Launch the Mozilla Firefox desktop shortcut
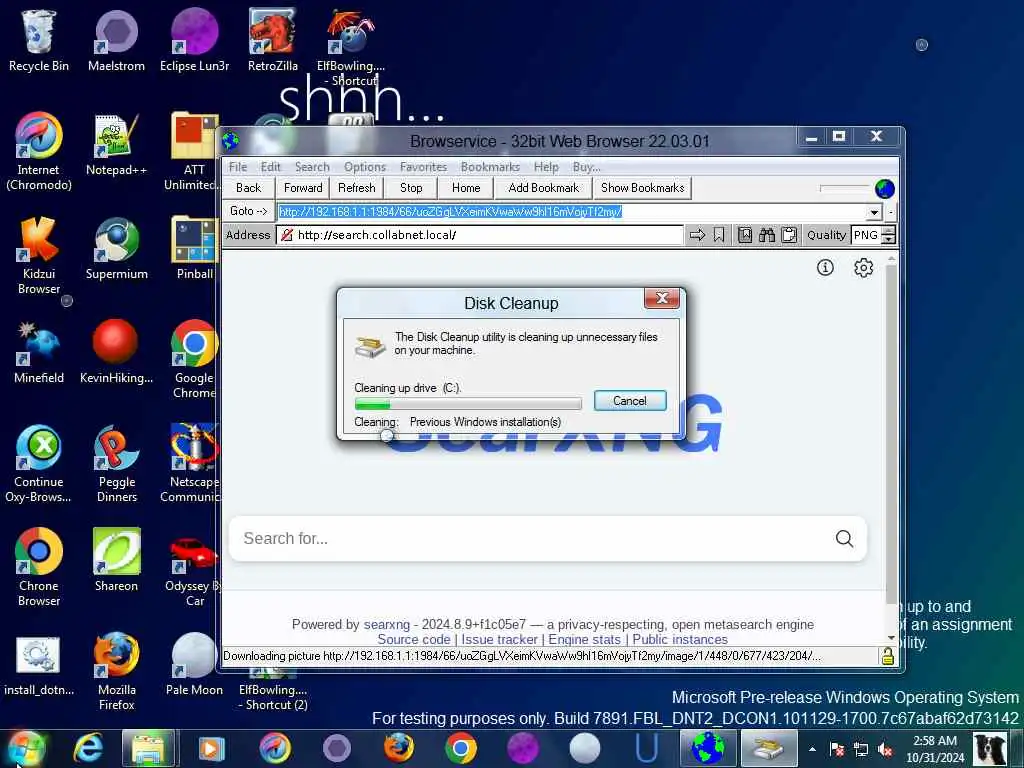1024x768 pixels. coord(116,671)
